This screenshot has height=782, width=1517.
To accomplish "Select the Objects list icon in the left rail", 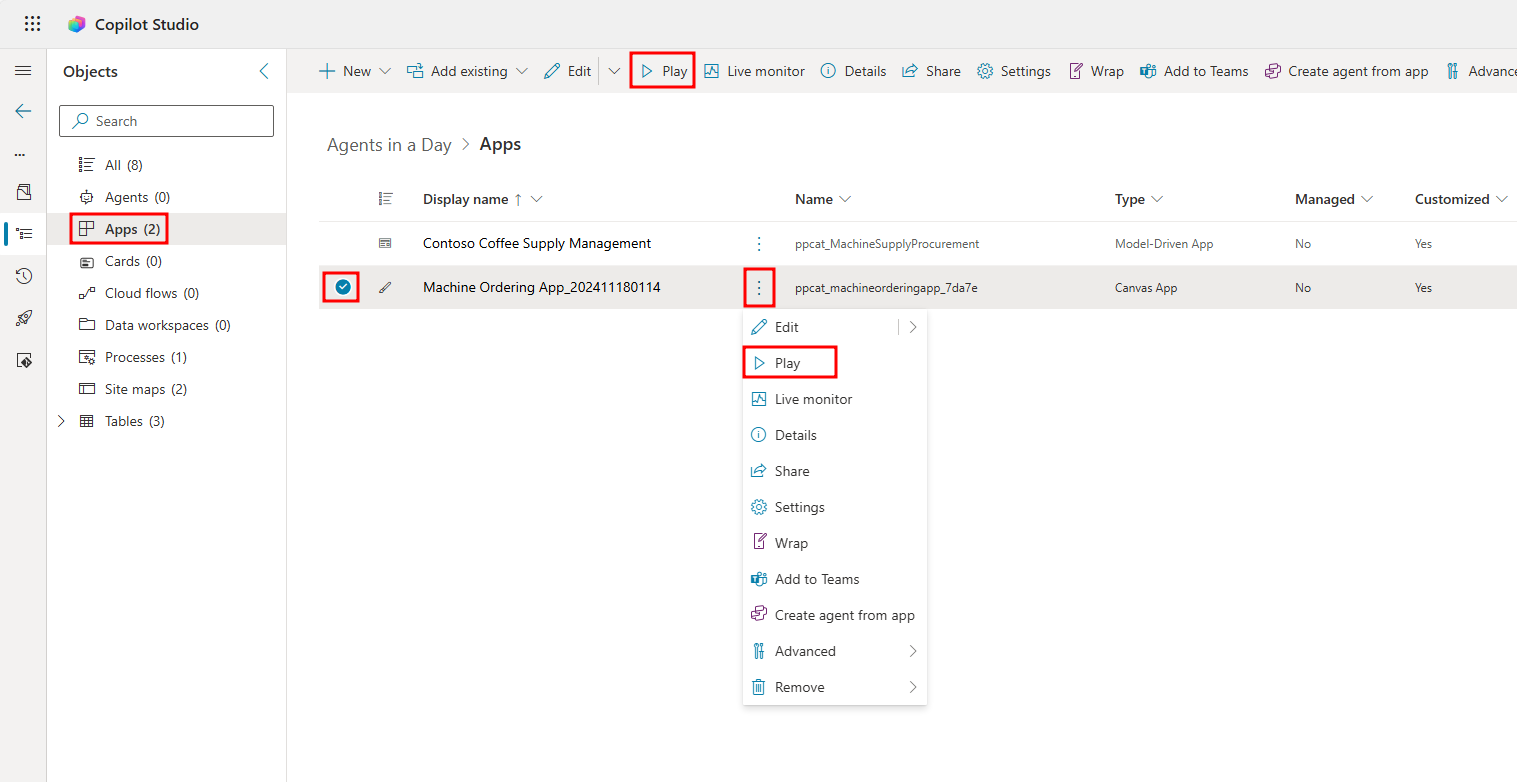I will [x=24, y=234].
